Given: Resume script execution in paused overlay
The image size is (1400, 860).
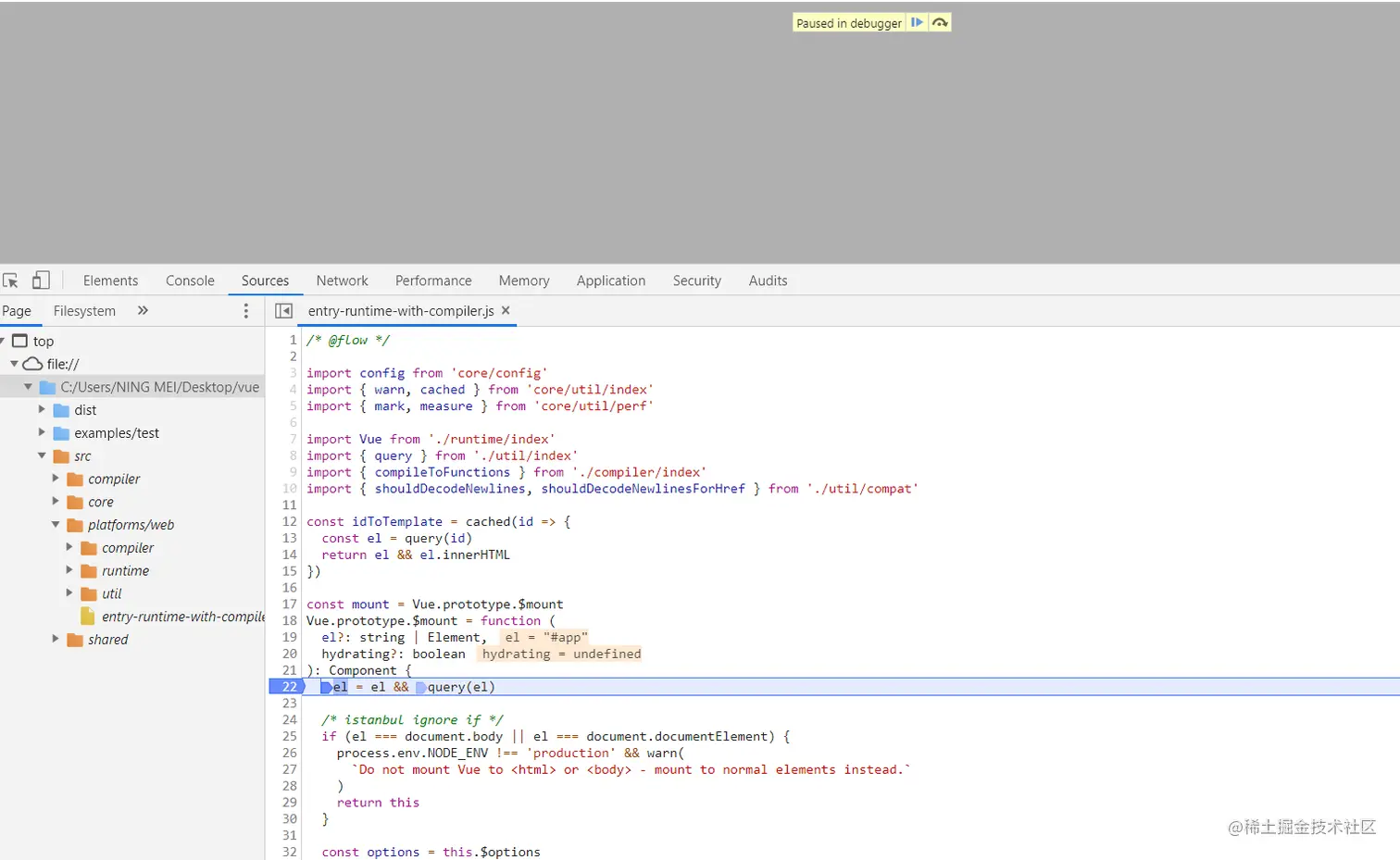Looking at the screenshot, I should click(917, 22).
